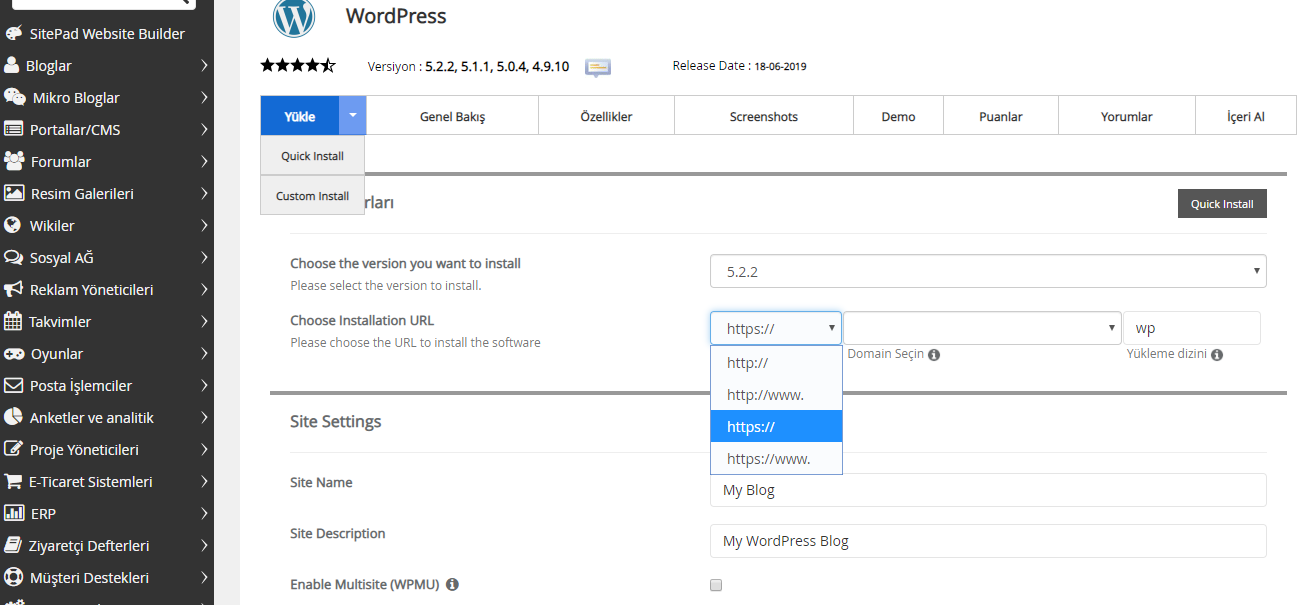Open the domain selection dropdown
Image resolution: width=1313 pixels, height=605 pixels.
982,328
